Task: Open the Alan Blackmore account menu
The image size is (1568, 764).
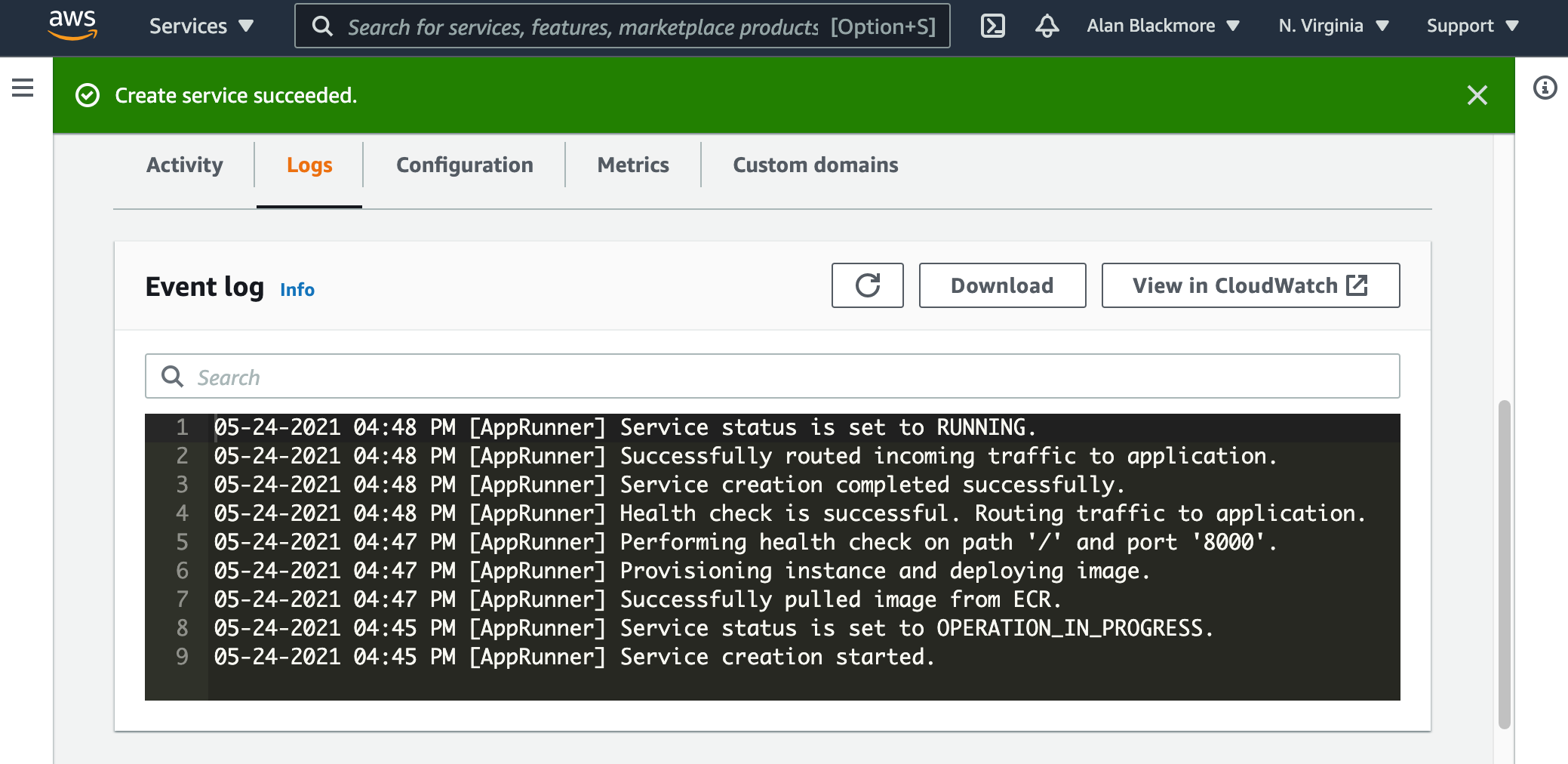Action: (1163, 26)
